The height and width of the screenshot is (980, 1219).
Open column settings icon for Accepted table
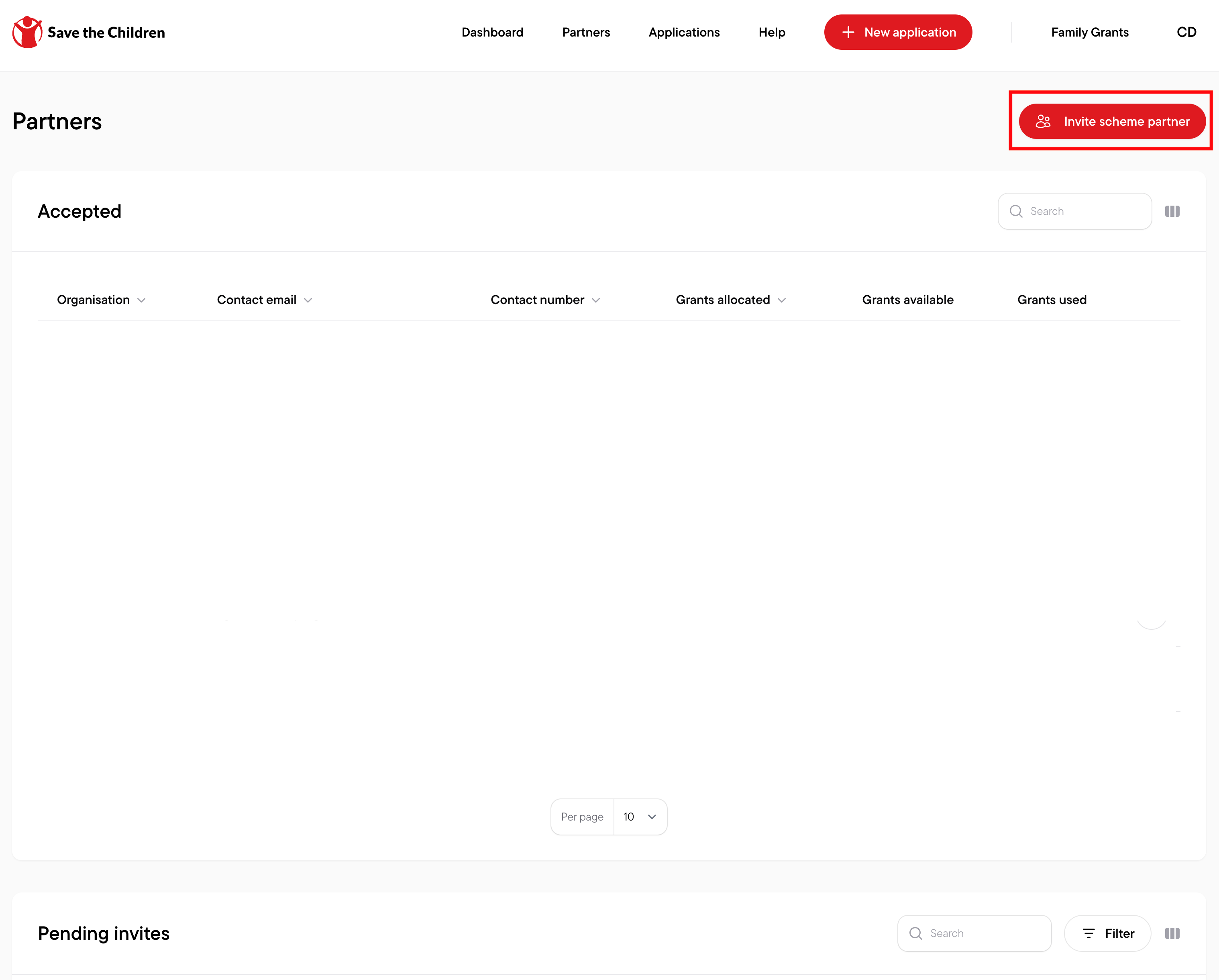click(1172, 211)
